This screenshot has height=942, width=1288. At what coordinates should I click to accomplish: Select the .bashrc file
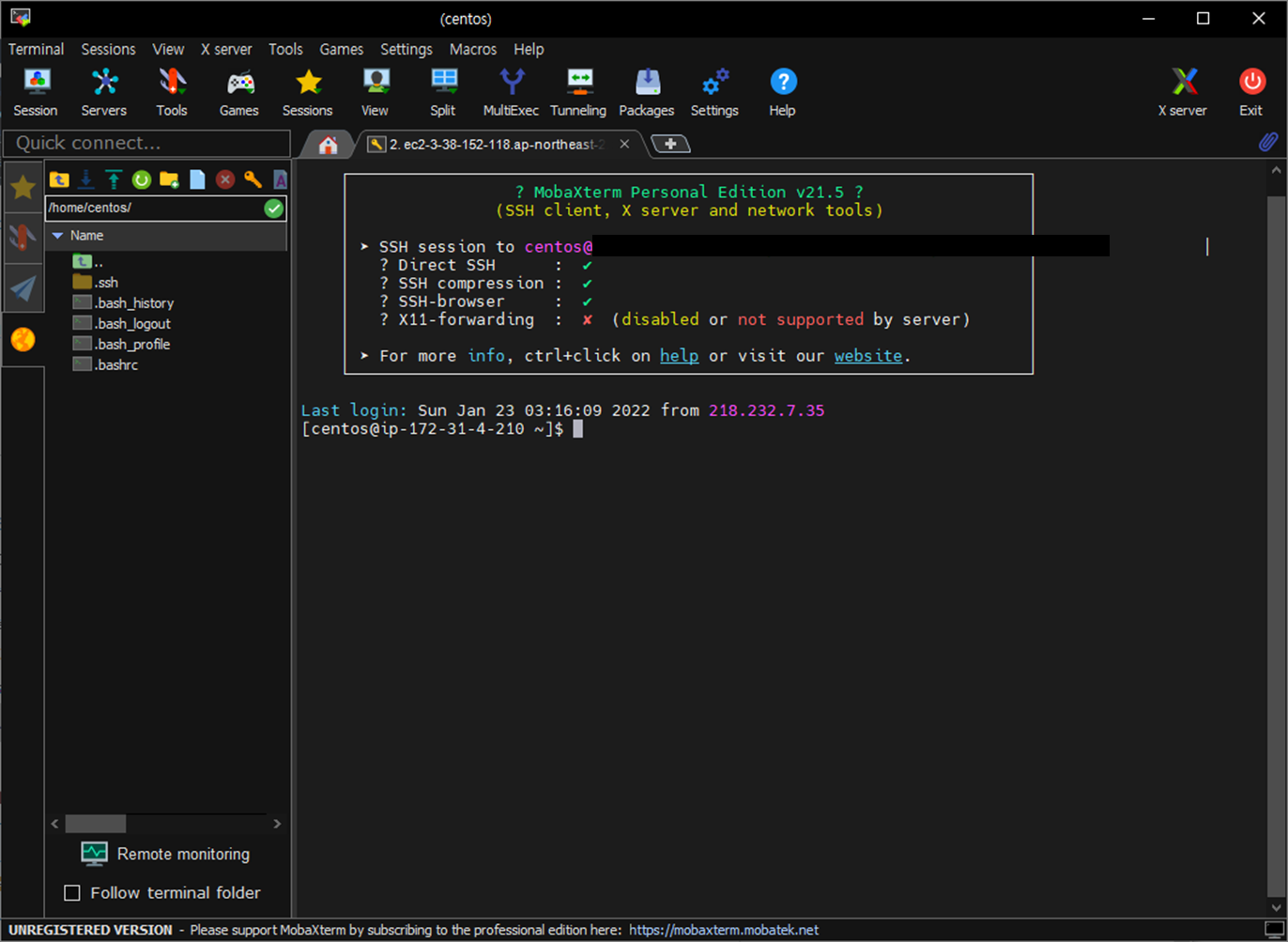point(105,365)
